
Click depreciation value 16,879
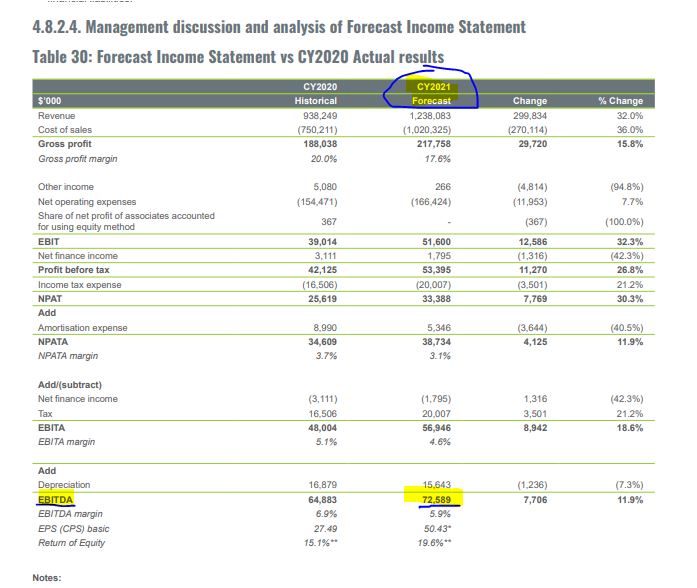click(x=323, y=485)
